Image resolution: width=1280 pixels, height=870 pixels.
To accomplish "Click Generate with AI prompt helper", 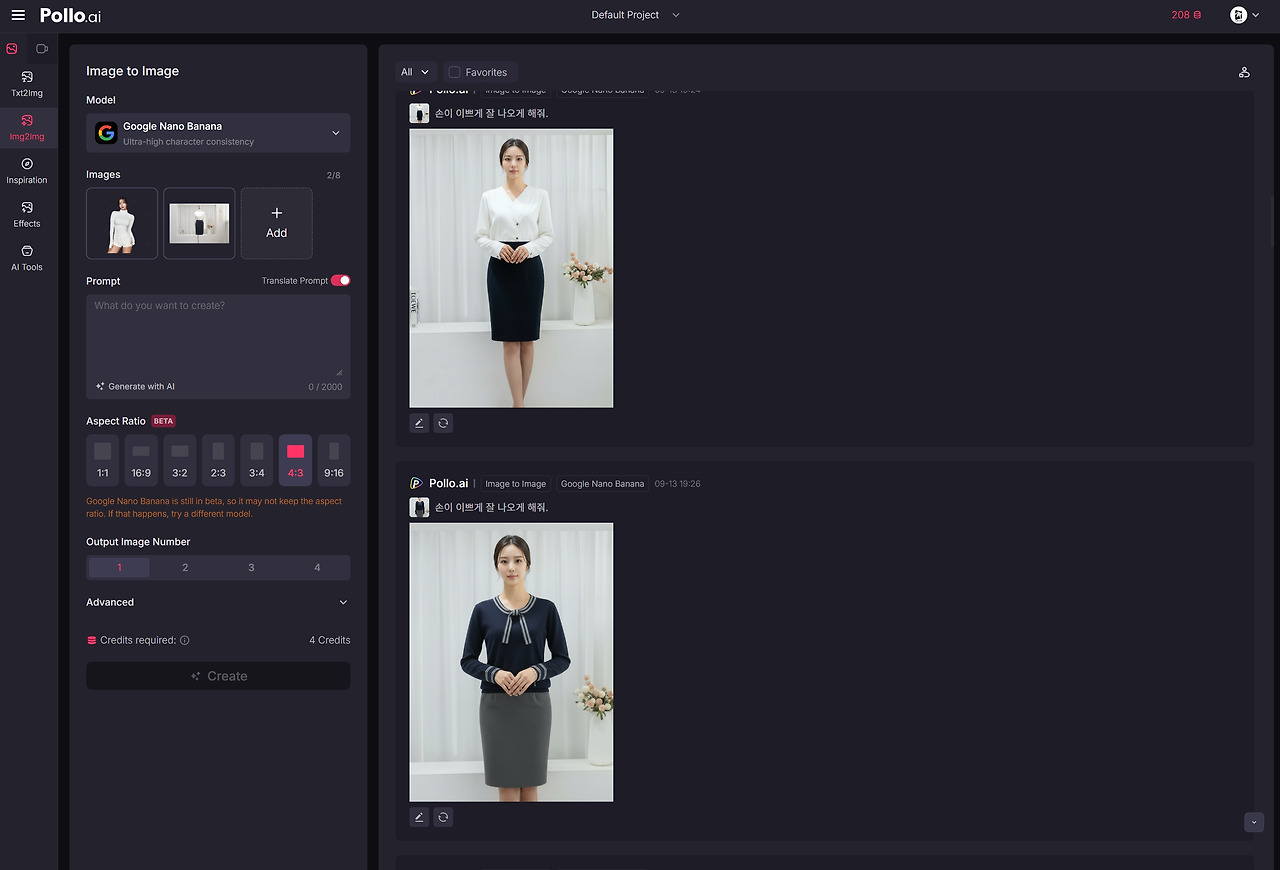I will 135,386.
